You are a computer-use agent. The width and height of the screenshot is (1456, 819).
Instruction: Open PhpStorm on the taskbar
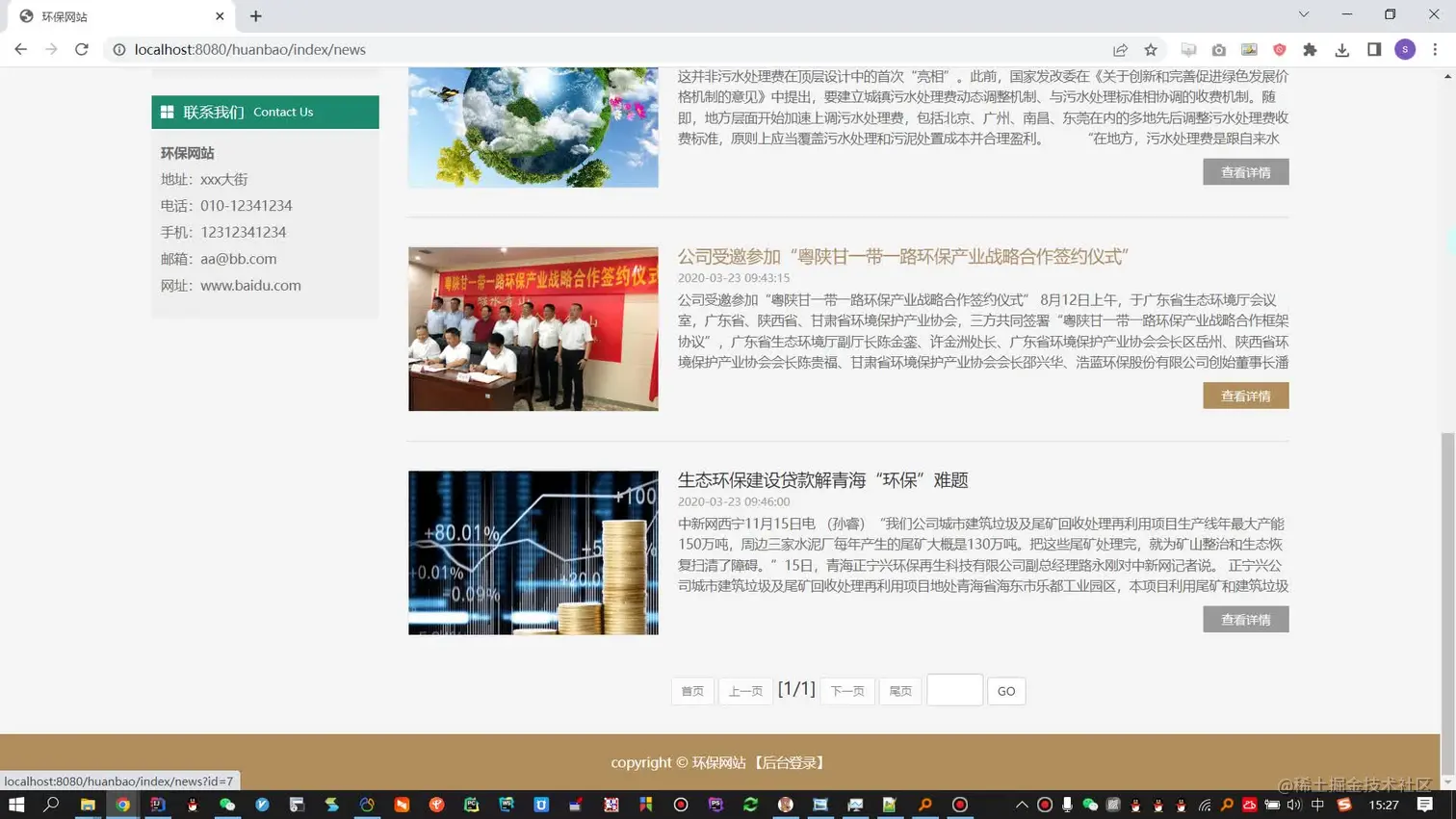715,805
